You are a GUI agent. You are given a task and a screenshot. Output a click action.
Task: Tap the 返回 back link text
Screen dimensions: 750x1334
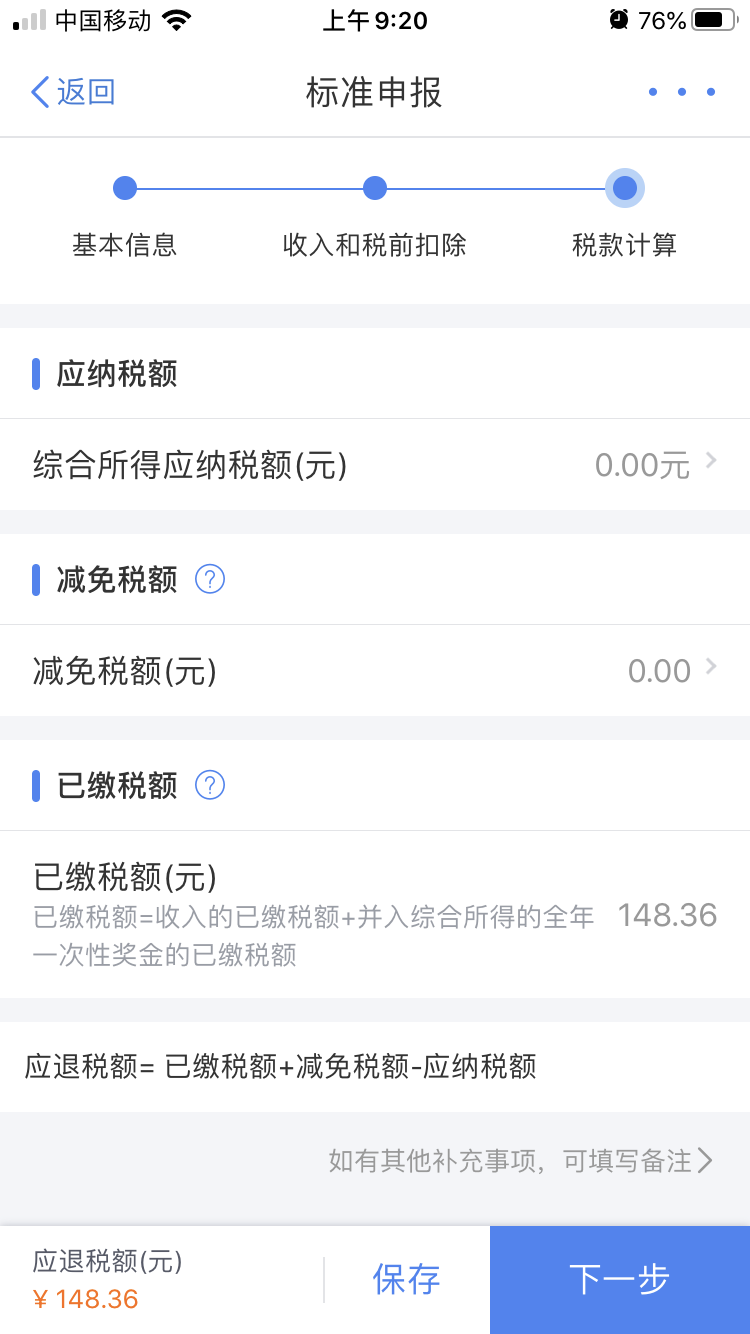86,92
